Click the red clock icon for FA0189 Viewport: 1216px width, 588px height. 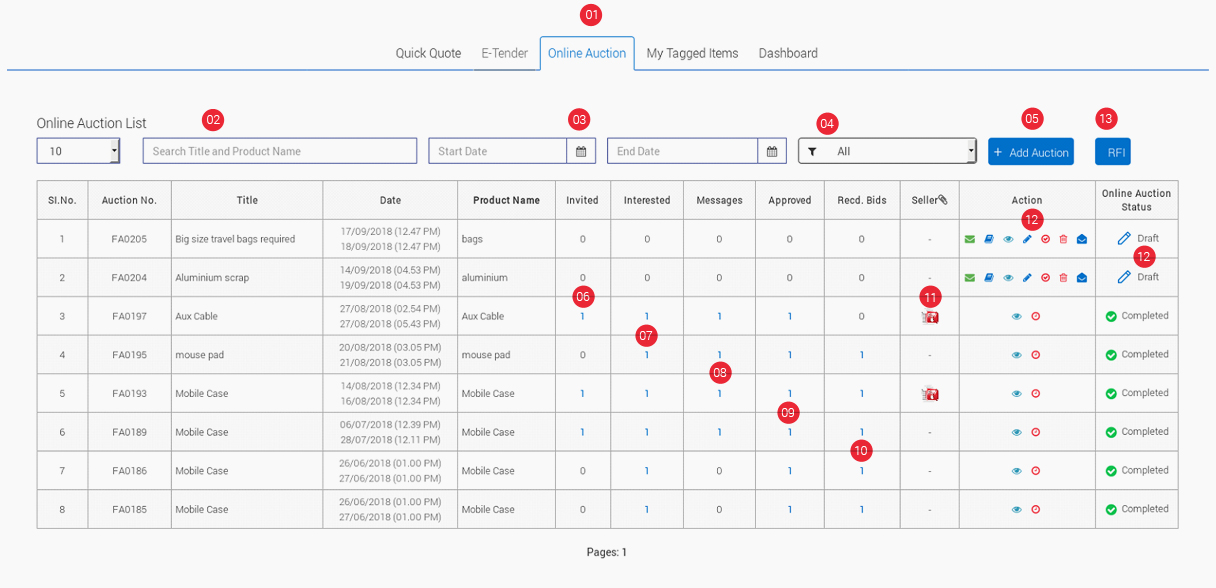pos(1036,432)
